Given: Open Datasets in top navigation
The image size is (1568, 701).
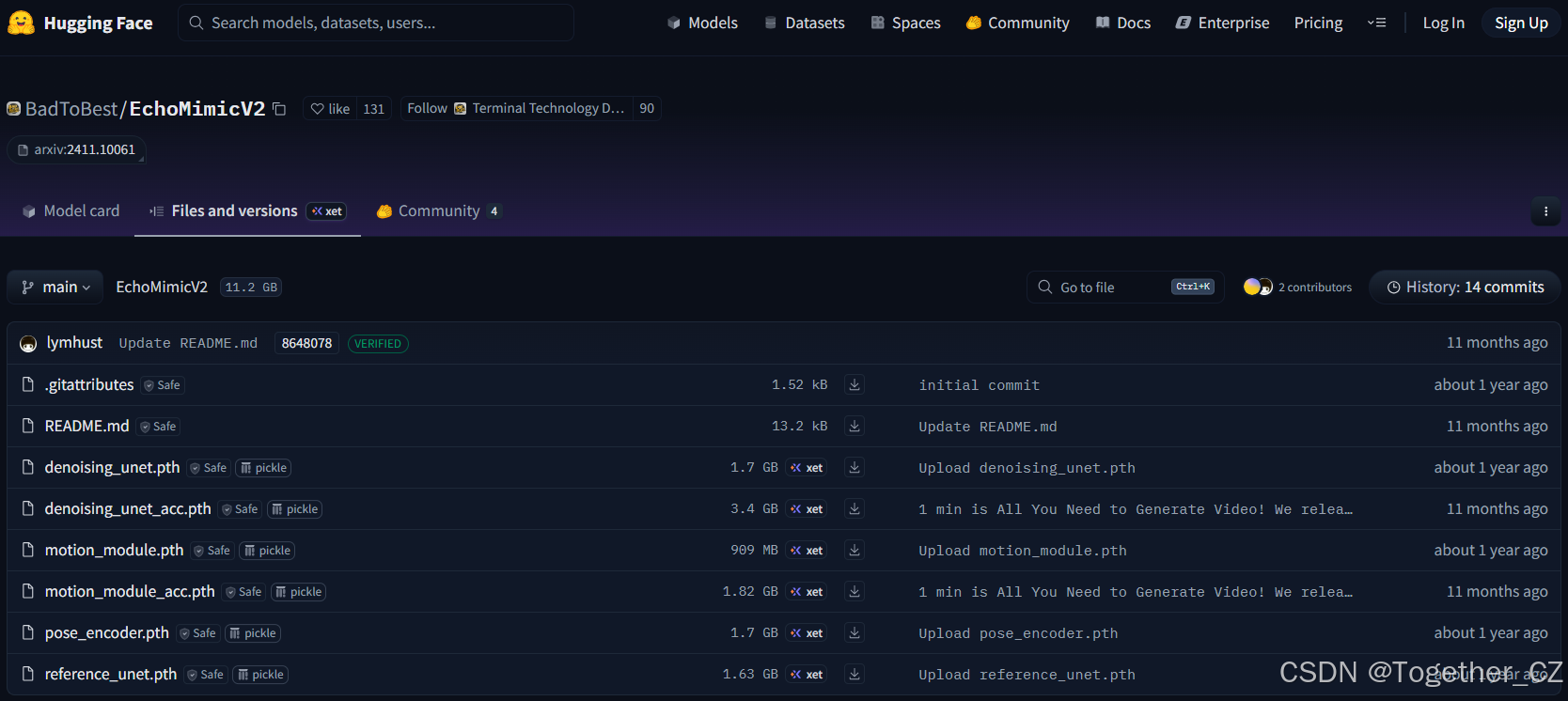Looking at the screenshot, I should [804, 23].
